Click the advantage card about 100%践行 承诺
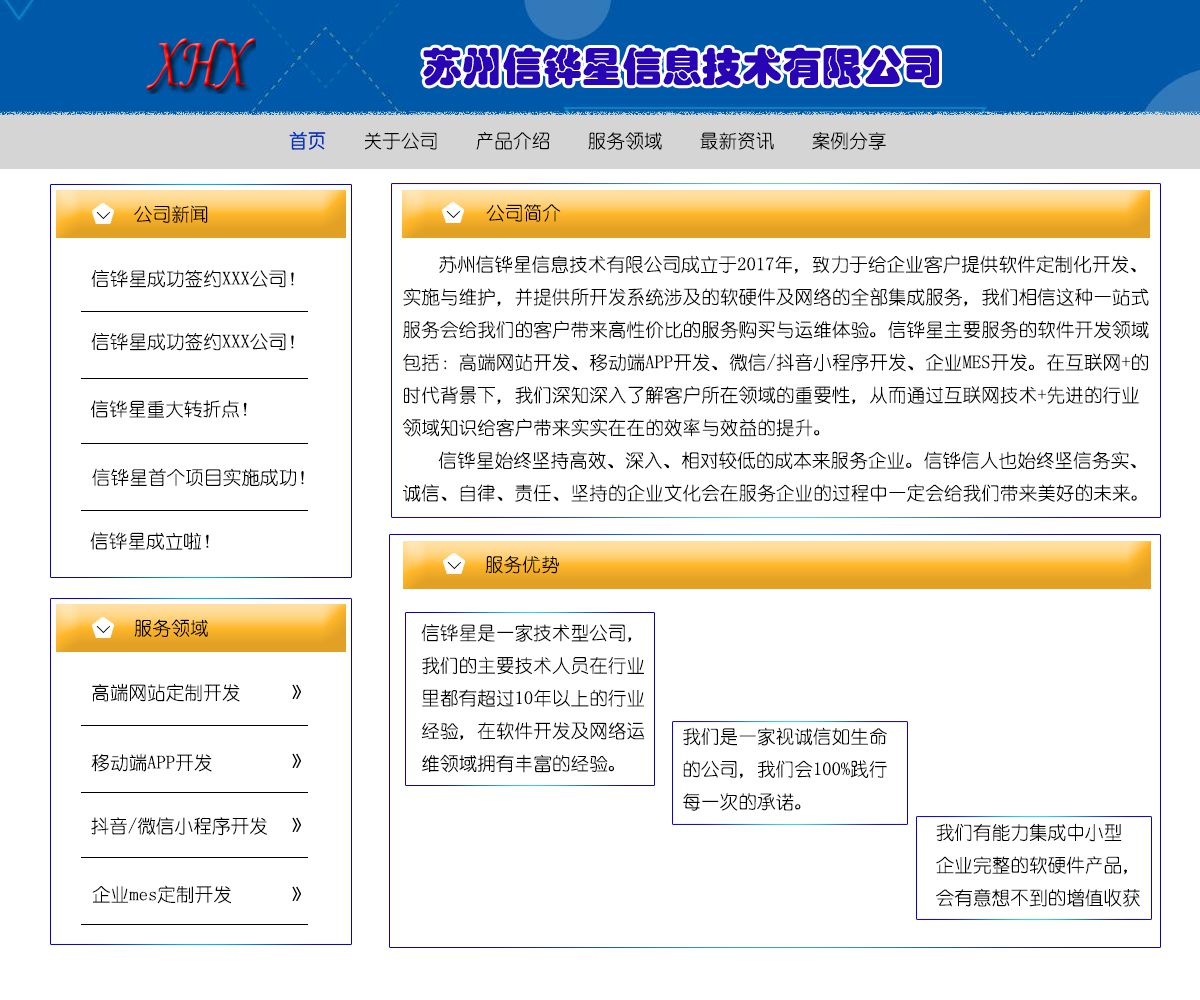Viewport: 1200px width, 1000px height. click(x=789, y=772)
